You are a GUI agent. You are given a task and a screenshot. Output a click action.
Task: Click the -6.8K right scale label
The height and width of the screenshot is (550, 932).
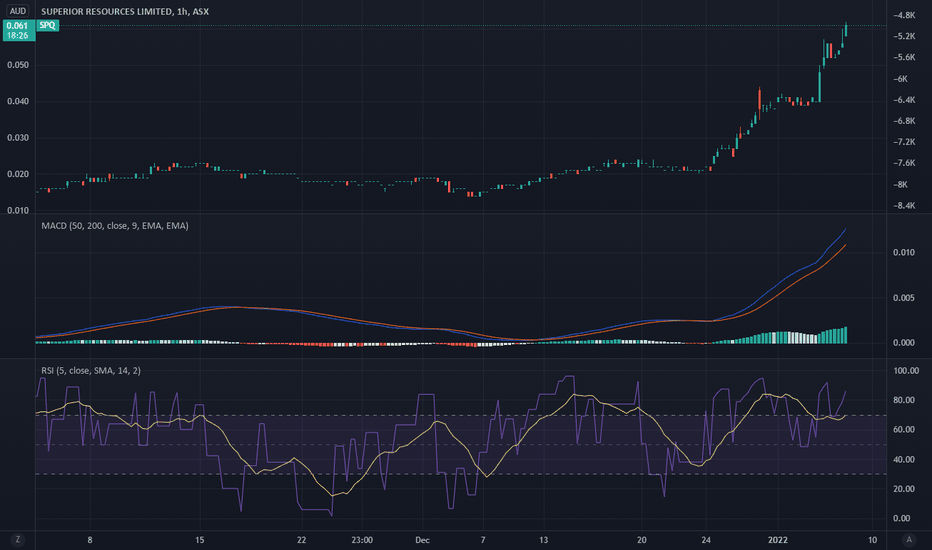tap(904, 121)
